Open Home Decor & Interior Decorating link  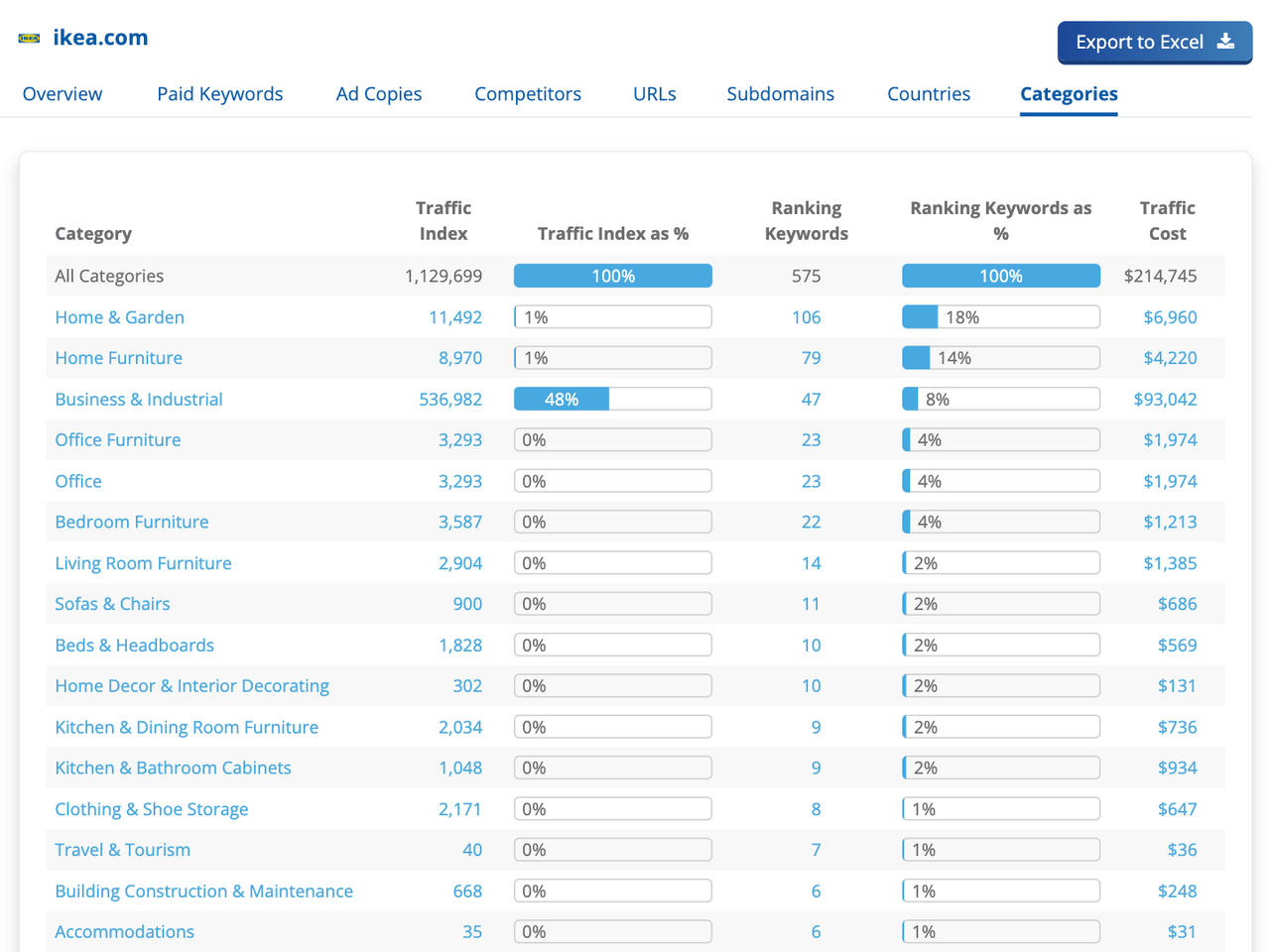(192, 686)
